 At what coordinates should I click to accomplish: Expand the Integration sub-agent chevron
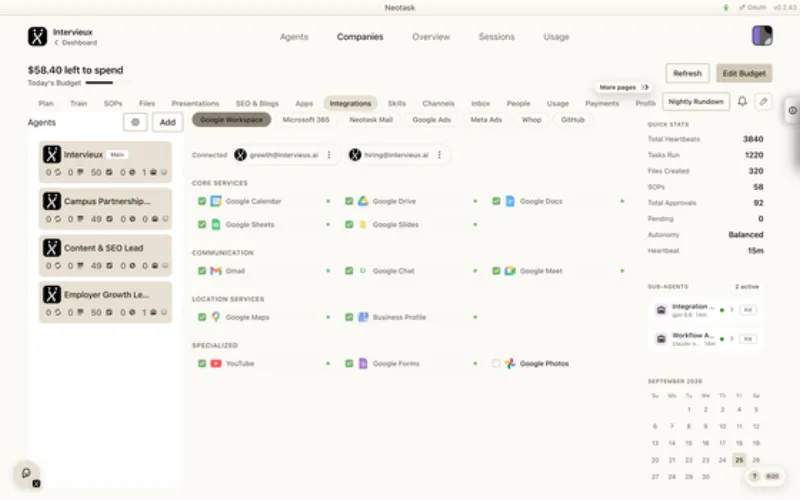coord(732,310)
